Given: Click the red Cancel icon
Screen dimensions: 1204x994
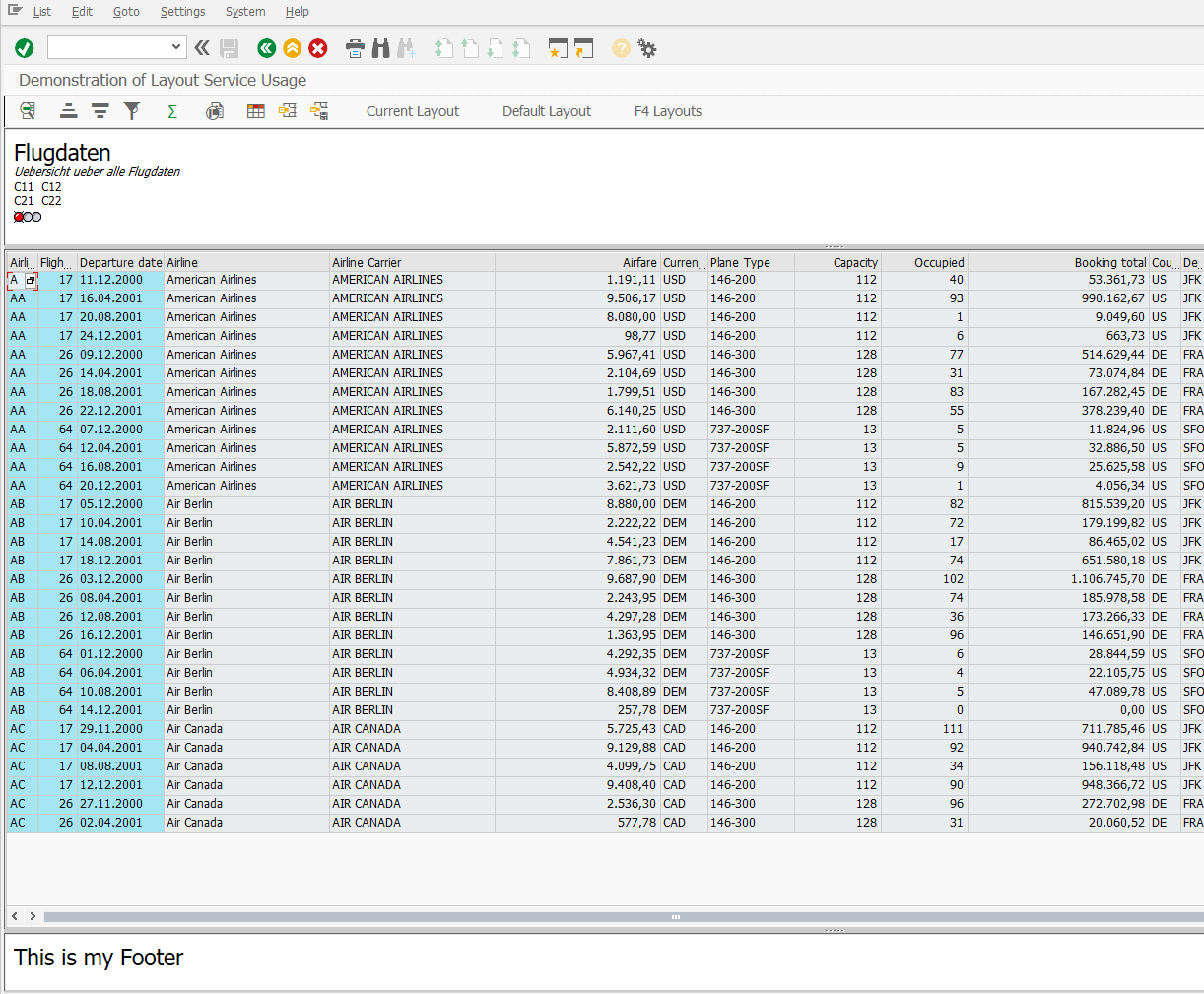Looking at the screenshot, I should tap(318, 48).
